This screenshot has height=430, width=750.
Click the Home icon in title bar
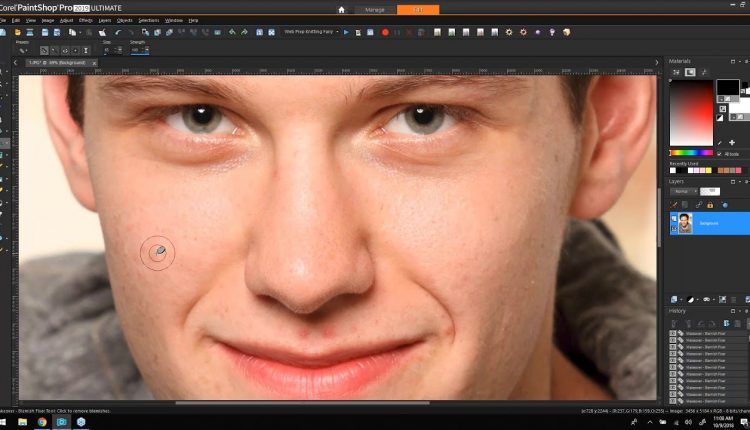pyautogui.click(x=342, y=10)
